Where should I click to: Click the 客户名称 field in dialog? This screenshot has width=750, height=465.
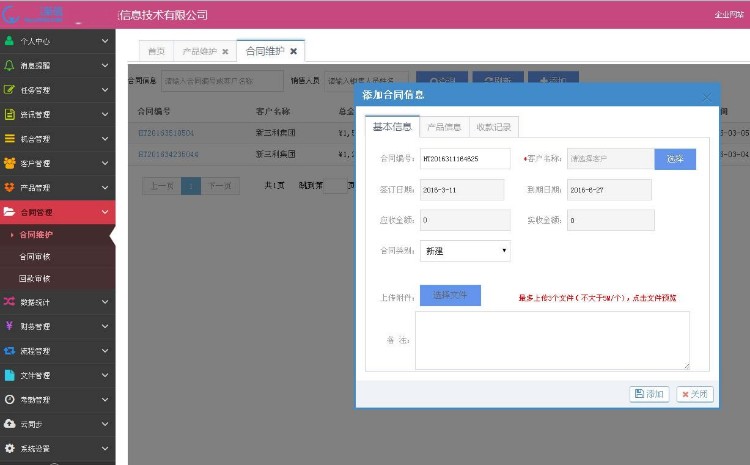coord(610,158)
